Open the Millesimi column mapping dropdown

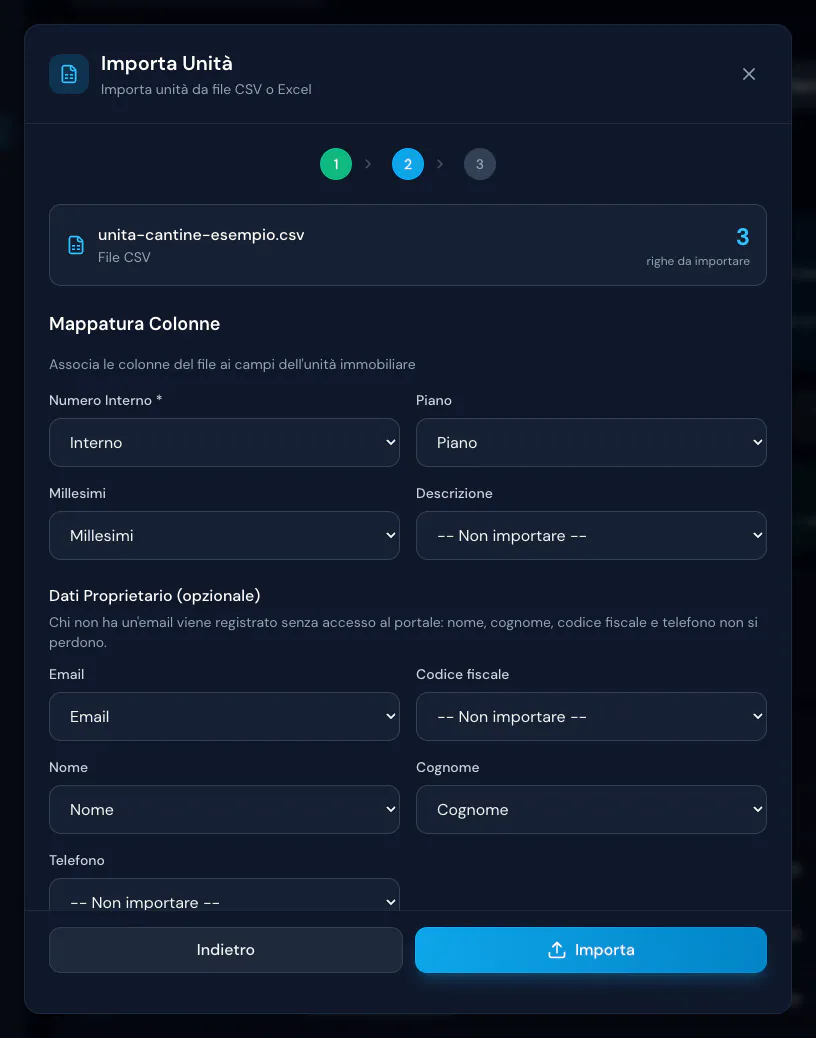[x=224, y=536]
